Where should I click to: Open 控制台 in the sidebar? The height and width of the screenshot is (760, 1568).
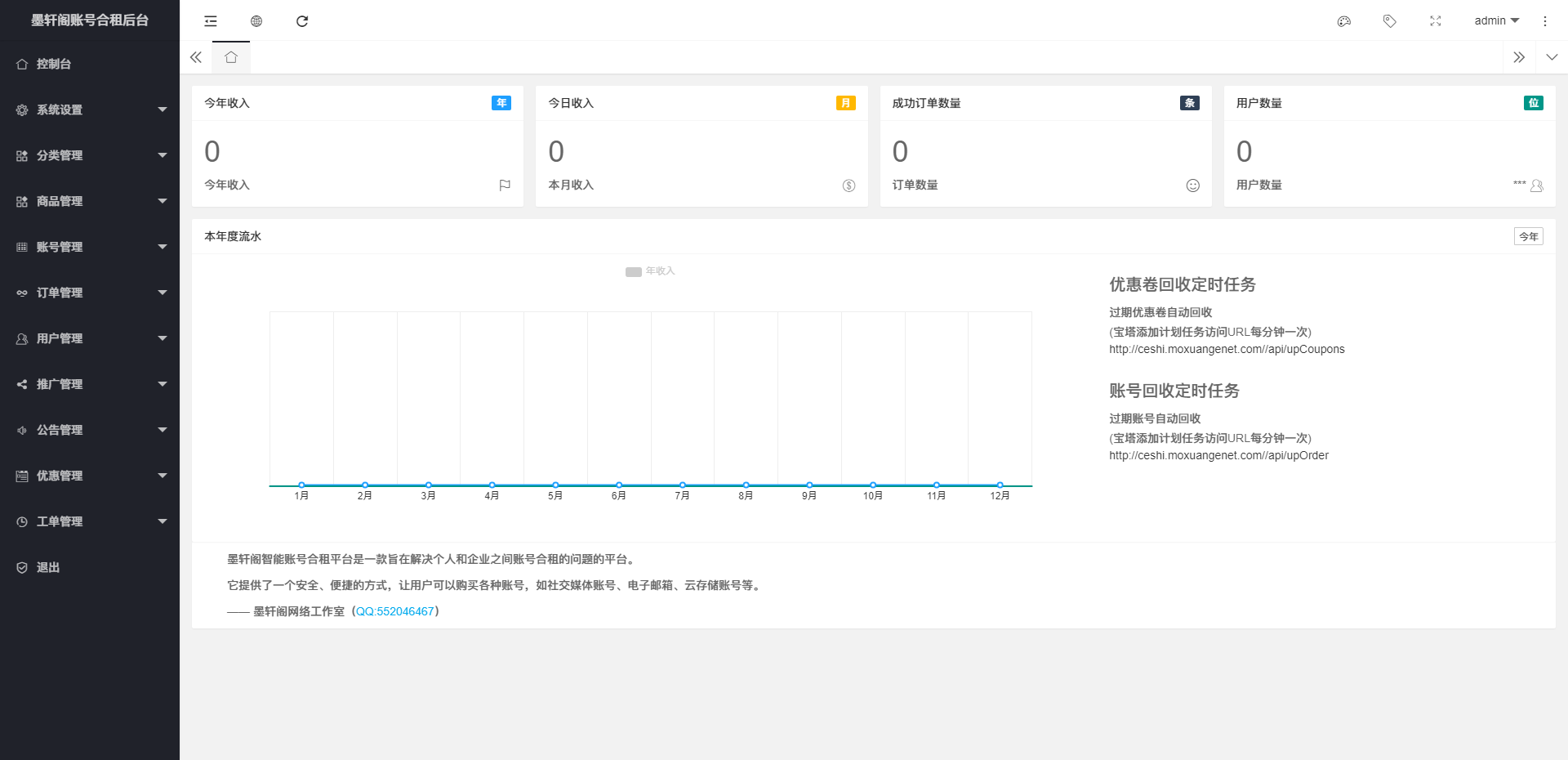90,64
